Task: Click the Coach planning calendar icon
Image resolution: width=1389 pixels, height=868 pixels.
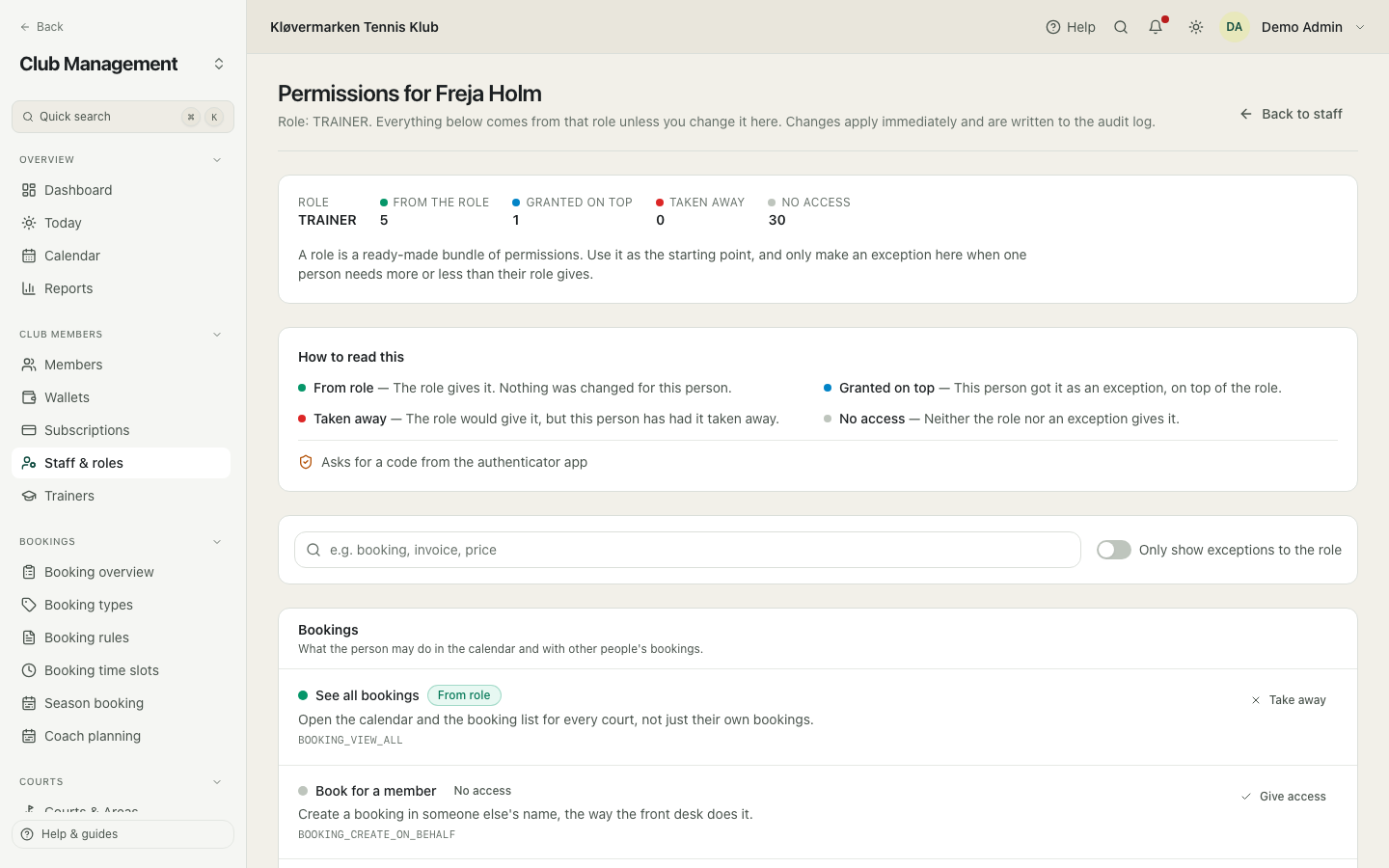Action: (29, 736)
